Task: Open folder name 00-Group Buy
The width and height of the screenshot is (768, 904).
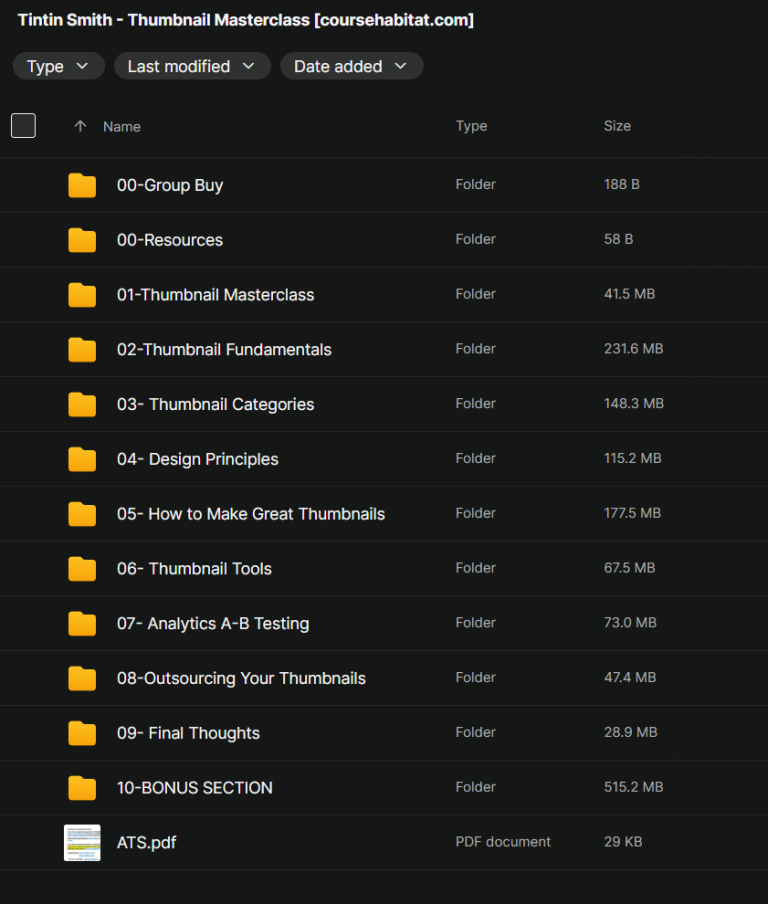Action: pos(170,186)
